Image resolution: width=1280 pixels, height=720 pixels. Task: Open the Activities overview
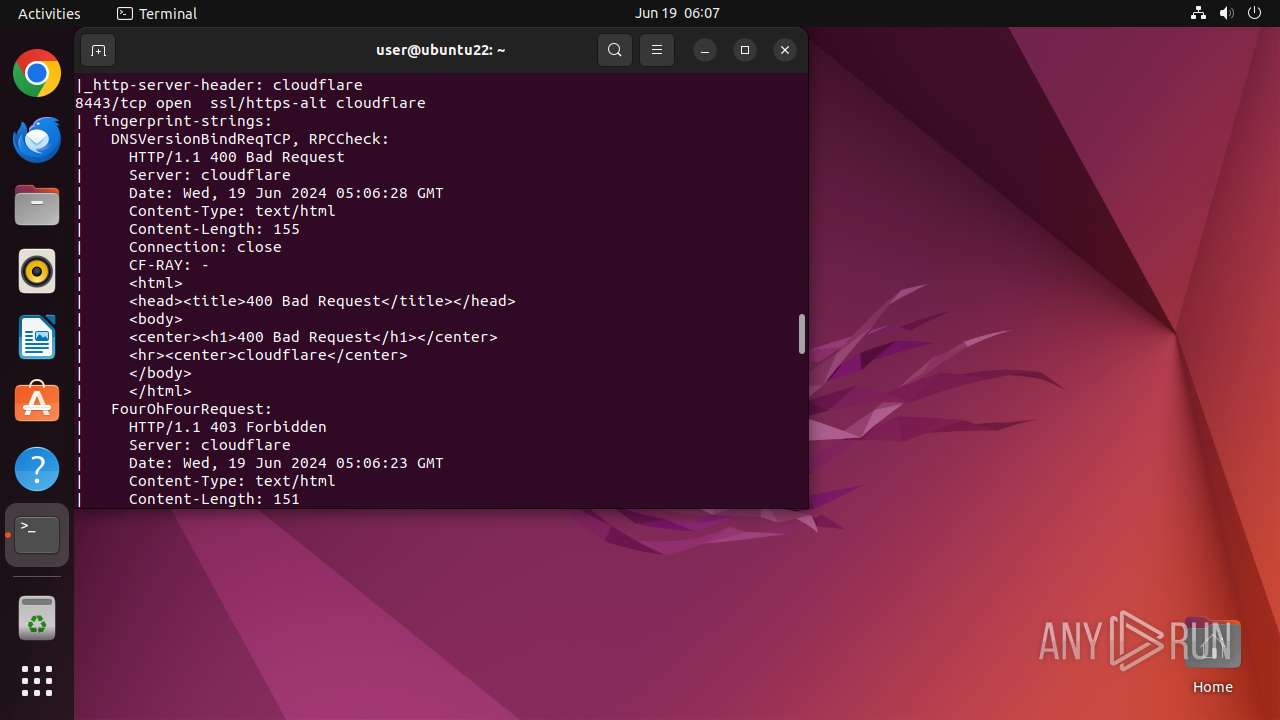click(x=49, y=13)
